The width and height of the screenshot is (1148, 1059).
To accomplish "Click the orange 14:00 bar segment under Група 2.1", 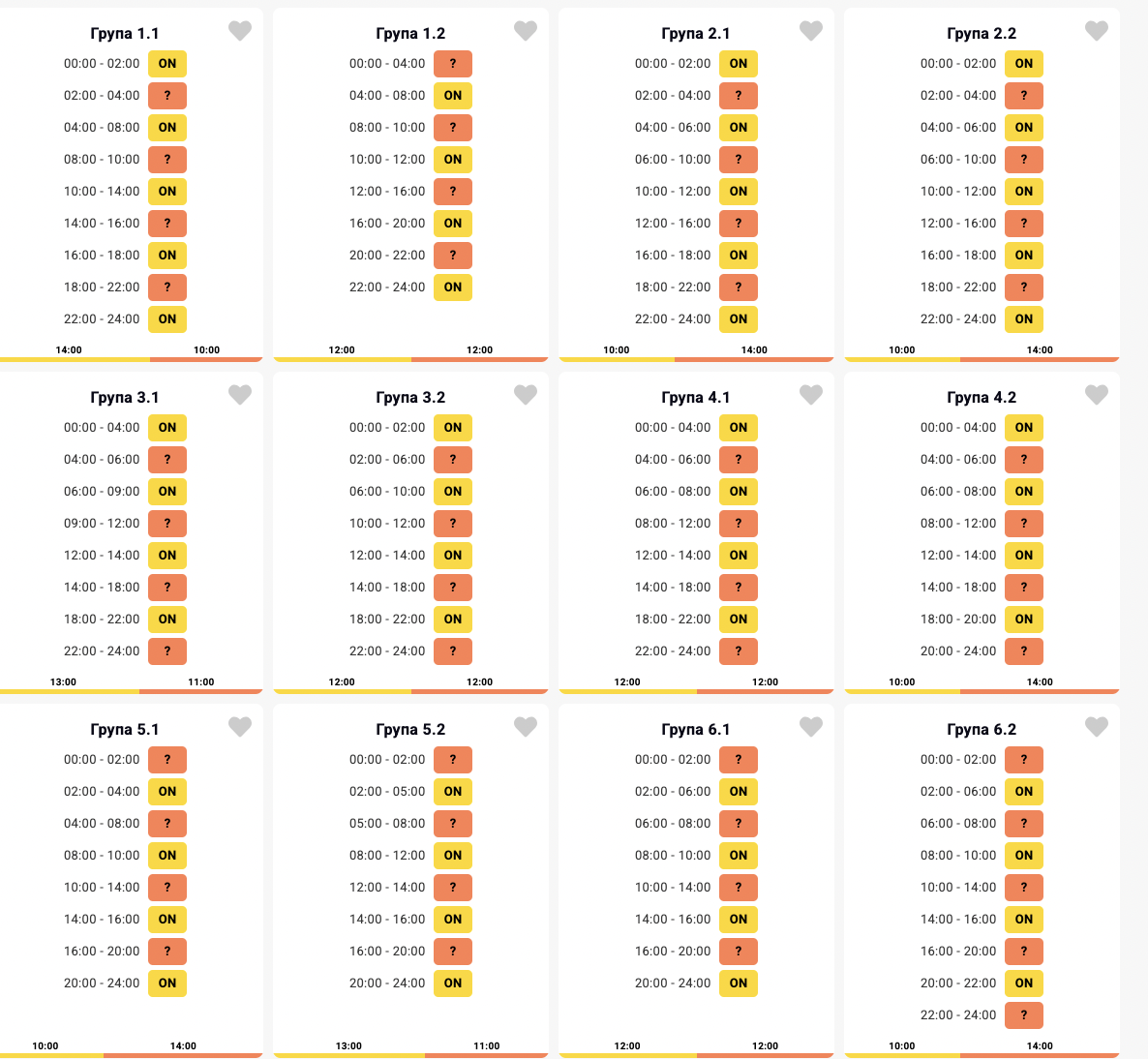I will click(x=754, y=359).
